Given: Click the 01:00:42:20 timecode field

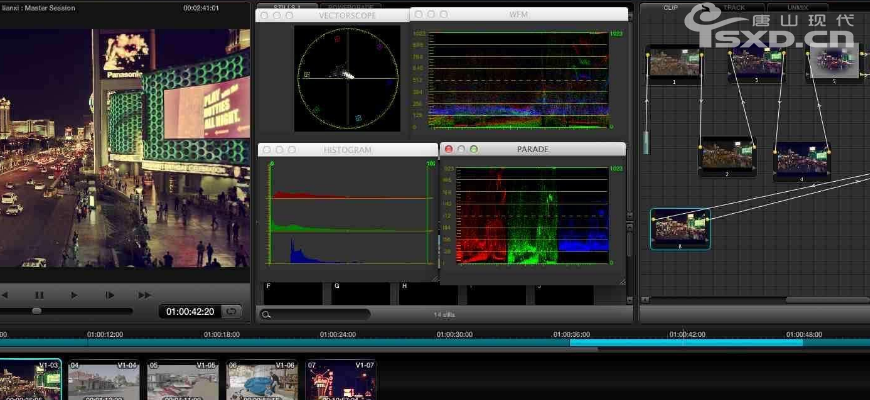Looking at the screenshot, I should [x=190, y=312].
